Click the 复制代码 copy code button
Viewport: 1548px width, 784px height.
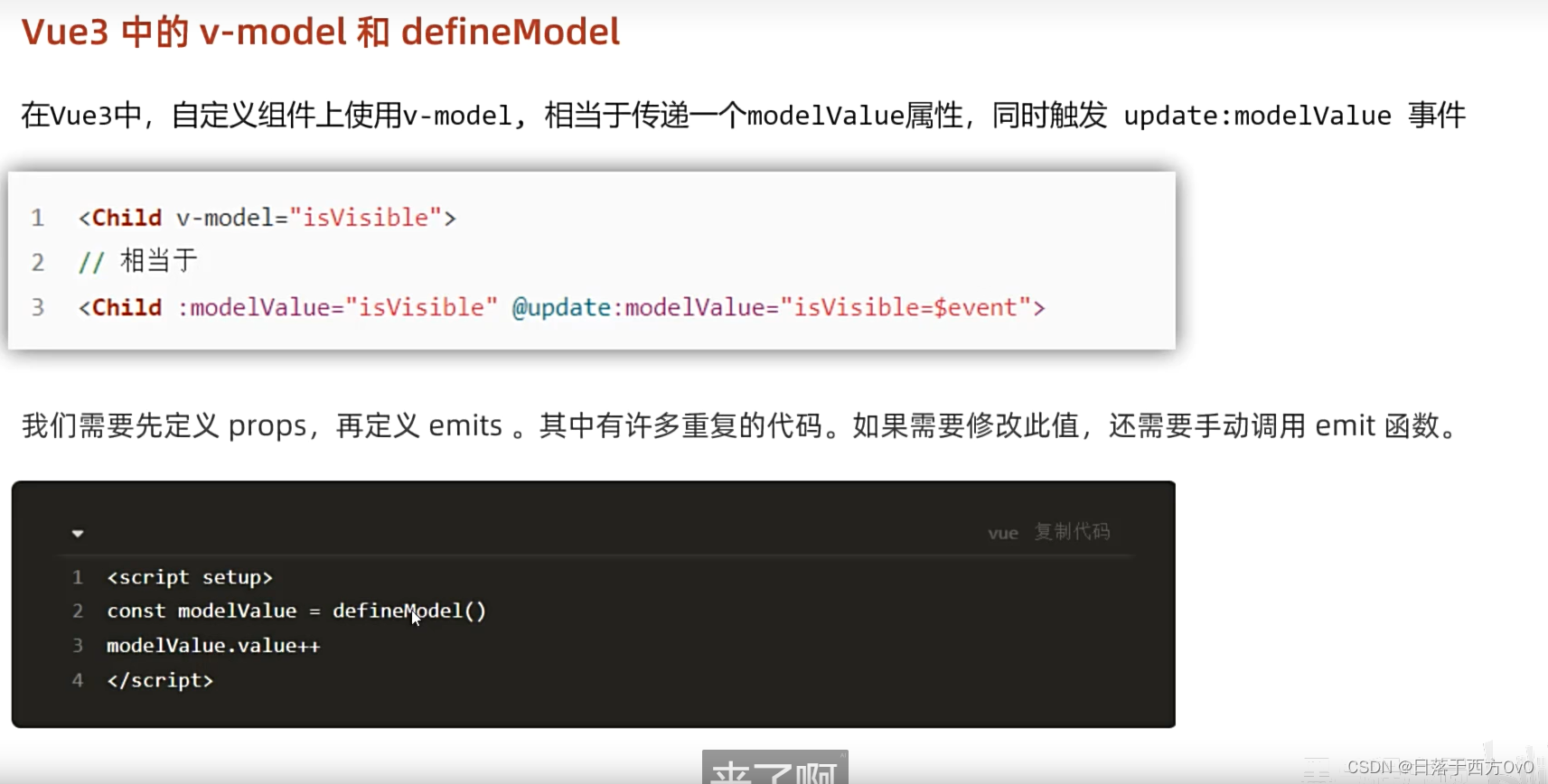(1072, 532)
